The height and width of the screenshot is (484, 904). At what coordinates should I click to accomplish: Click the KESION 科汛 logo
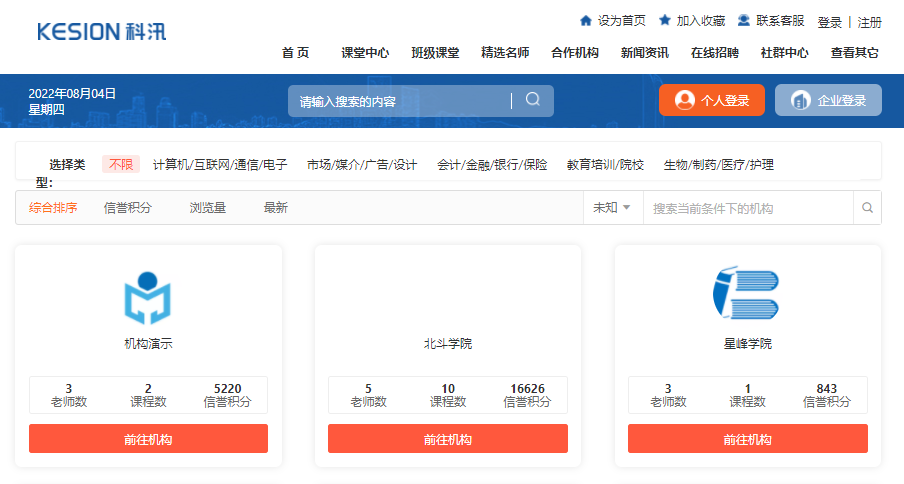[x=101, y=32]
